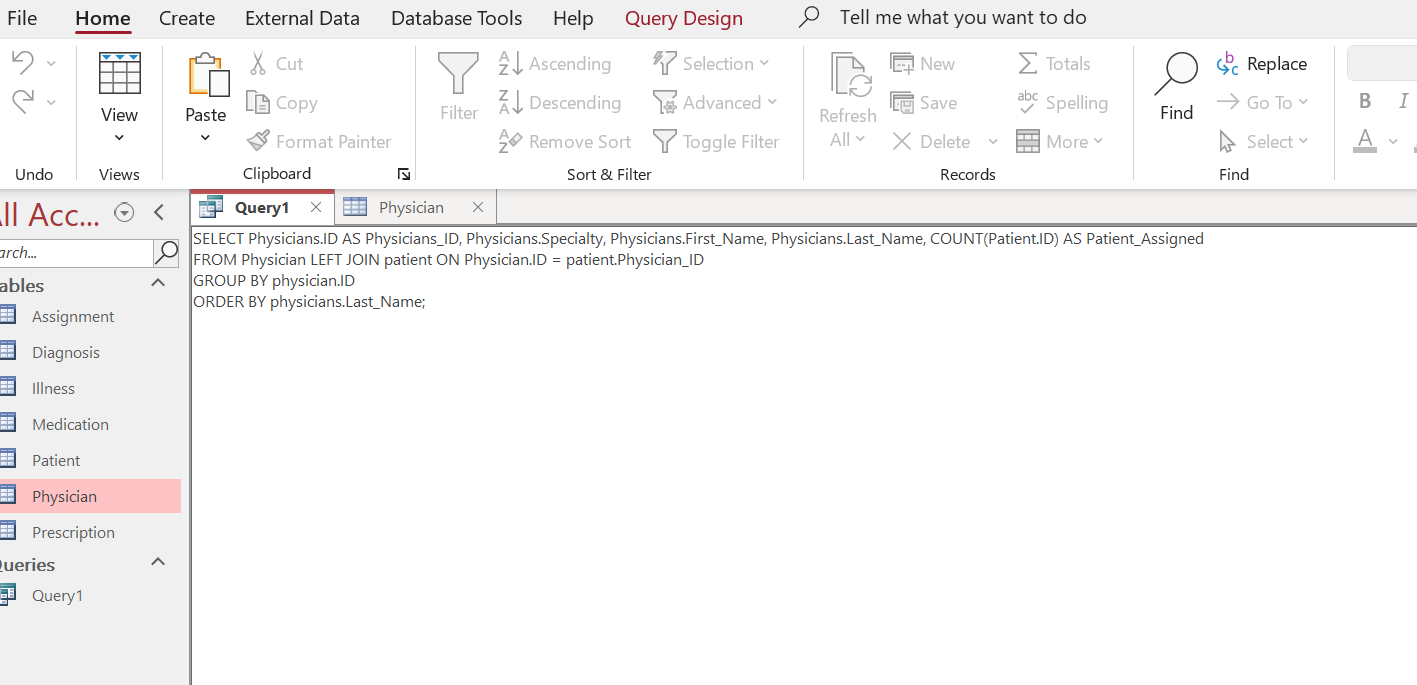
Task: Open the Query Design ribbon tab
Action: (x=683, y=17)
